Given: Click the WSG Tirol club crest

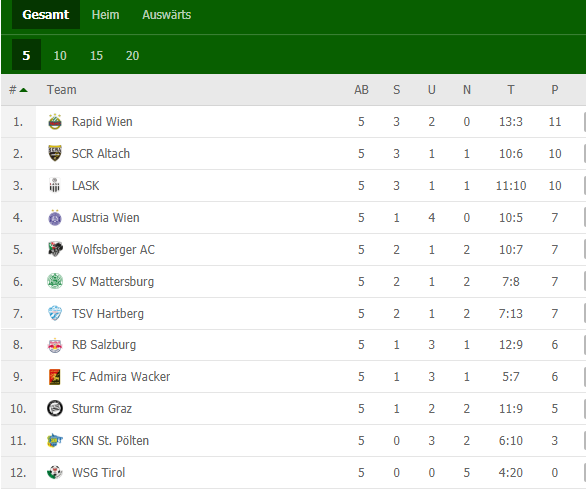Looking at the screenshot, I should tap(55, 472).
